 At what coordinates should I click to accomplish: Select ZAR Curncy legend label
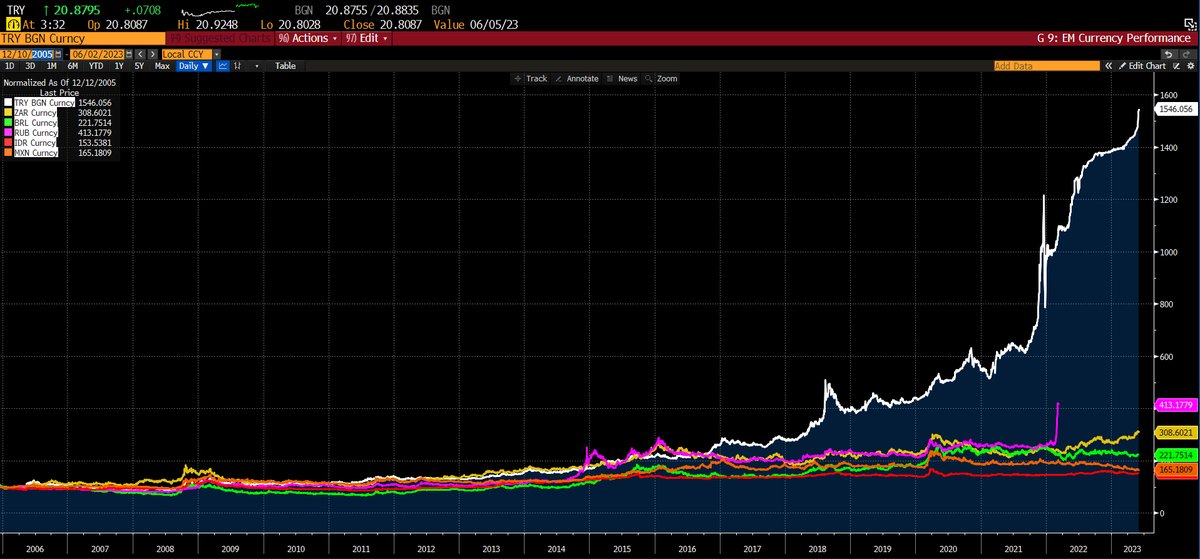click(x=36, y=113)
